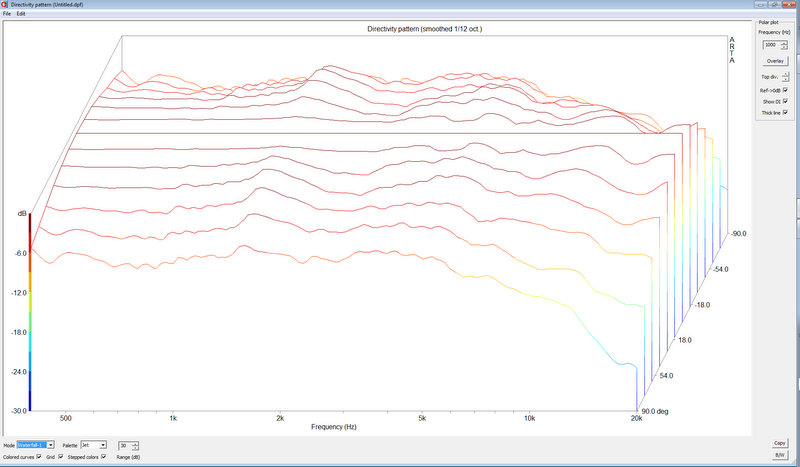Increase Top div. with up arrow
800x467 pixels.
point(784,73)
